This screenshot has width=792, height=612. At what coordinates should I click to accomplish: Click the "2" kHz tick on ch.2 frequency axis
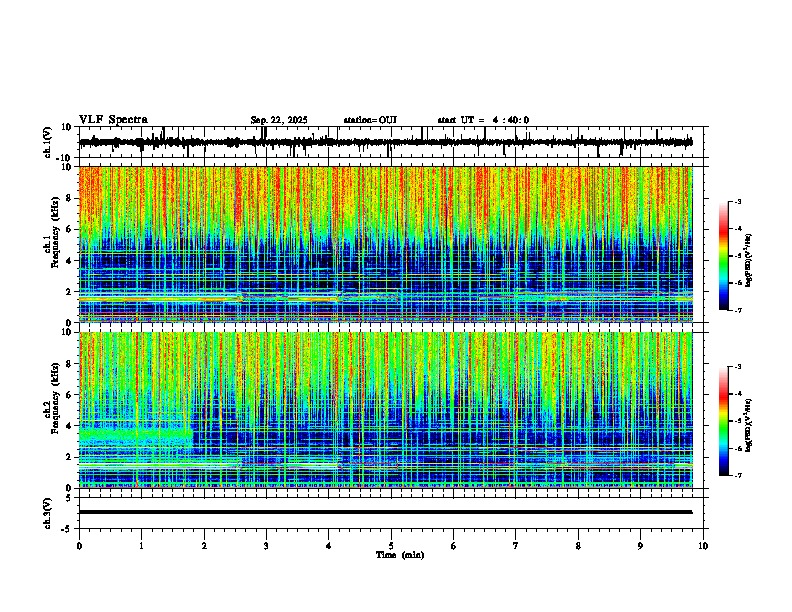click(70, 457)
